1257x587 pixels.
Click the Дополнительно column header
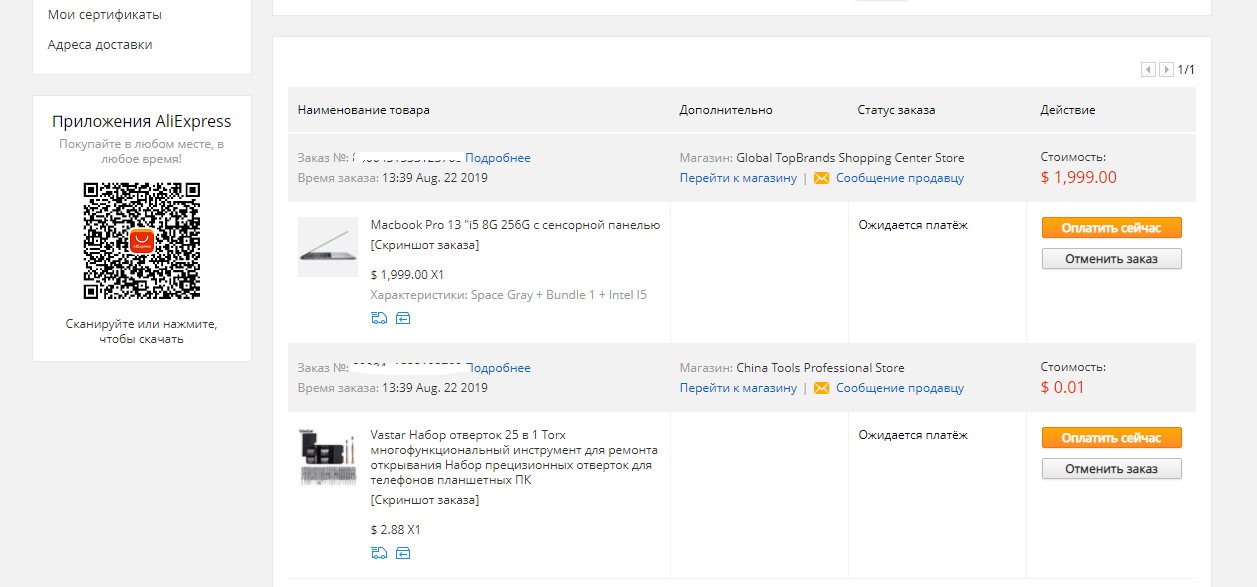[x=726, y=110]
